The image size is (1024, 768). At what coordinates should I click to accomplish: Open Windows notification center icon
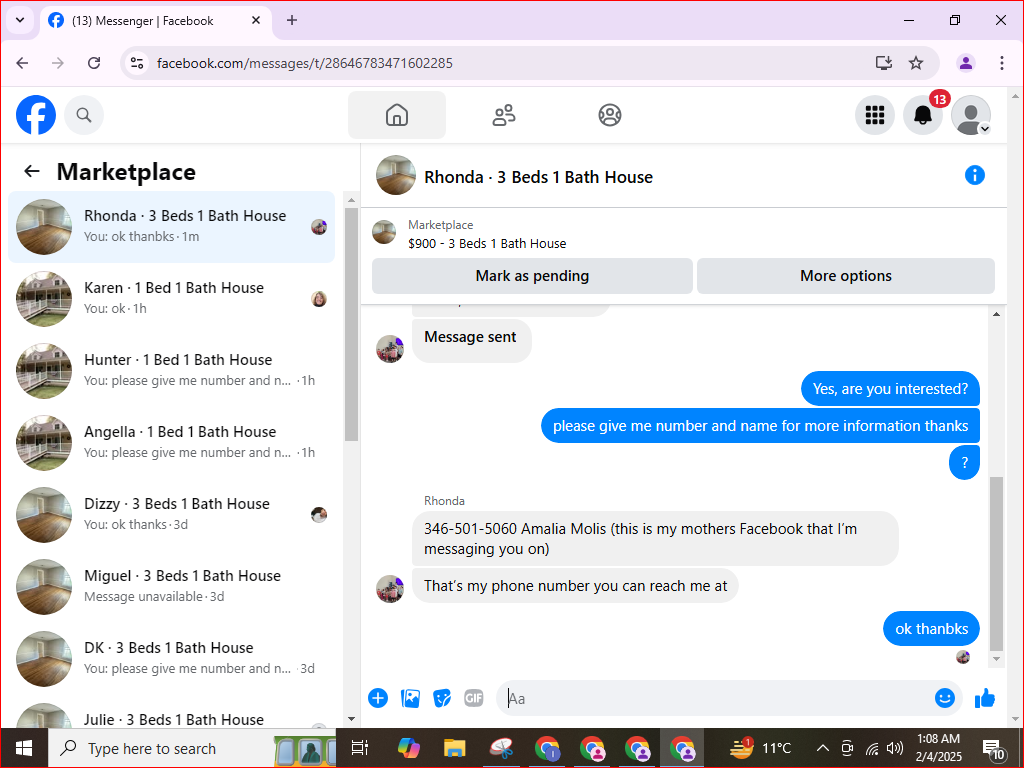pos(993,749)
